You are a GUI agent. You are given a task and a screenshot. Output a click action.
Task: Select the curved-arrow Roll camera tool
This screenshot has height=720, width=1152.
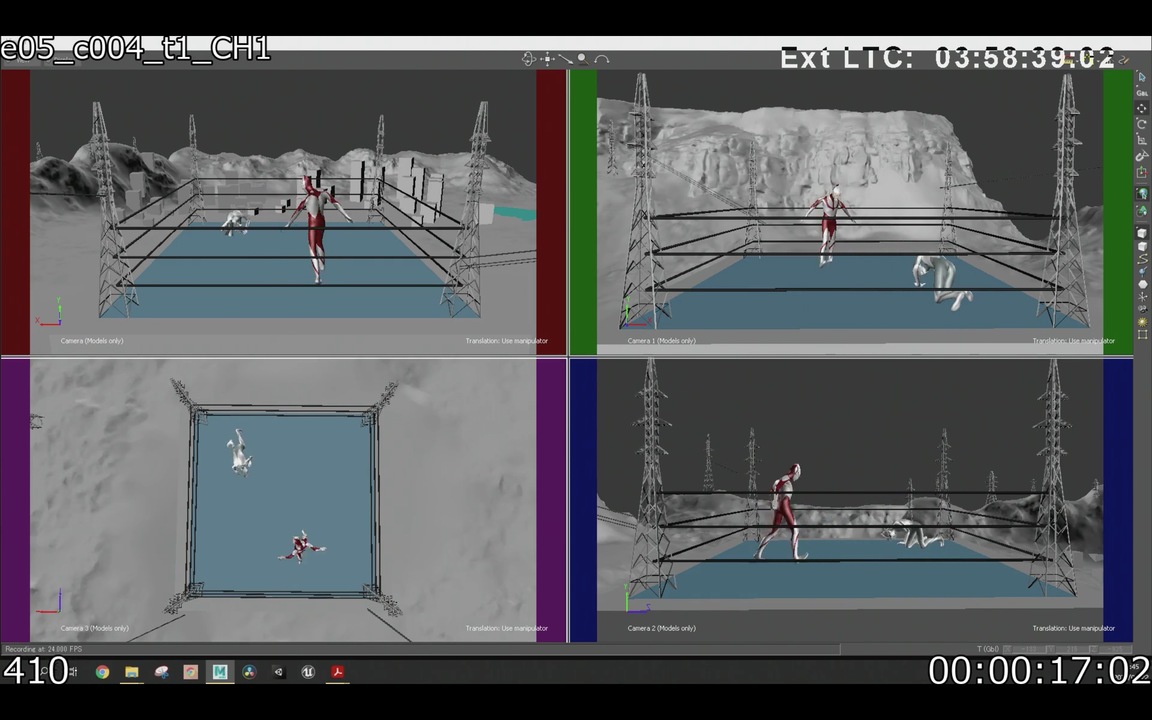pos(602,59)
